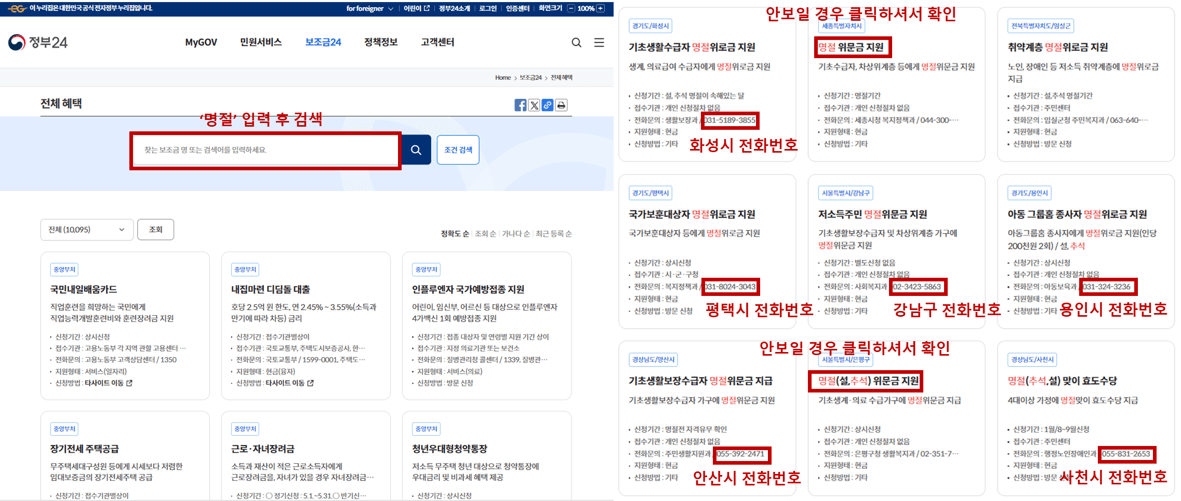This screenshot has width=1181, height=501.
Task: Click phone number 02-3423-5863
Action: coord(917,287)
